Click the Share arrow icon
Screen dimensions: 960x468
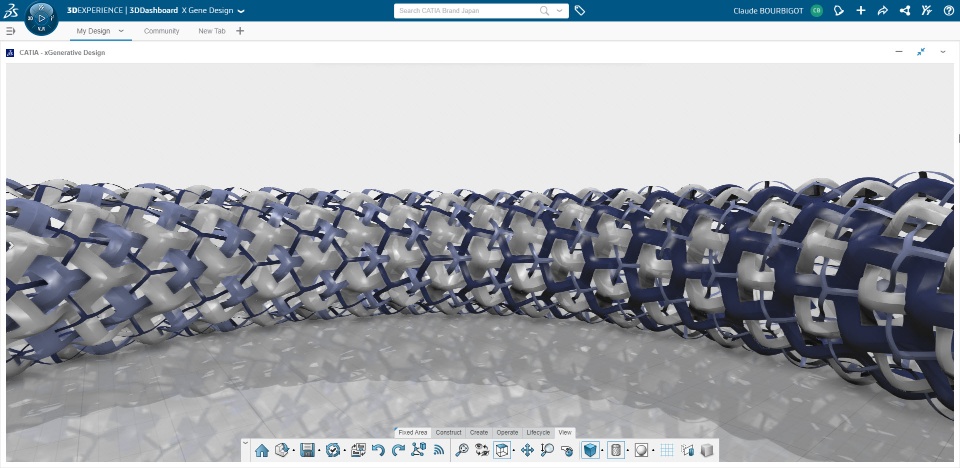(x=882, y=10)
